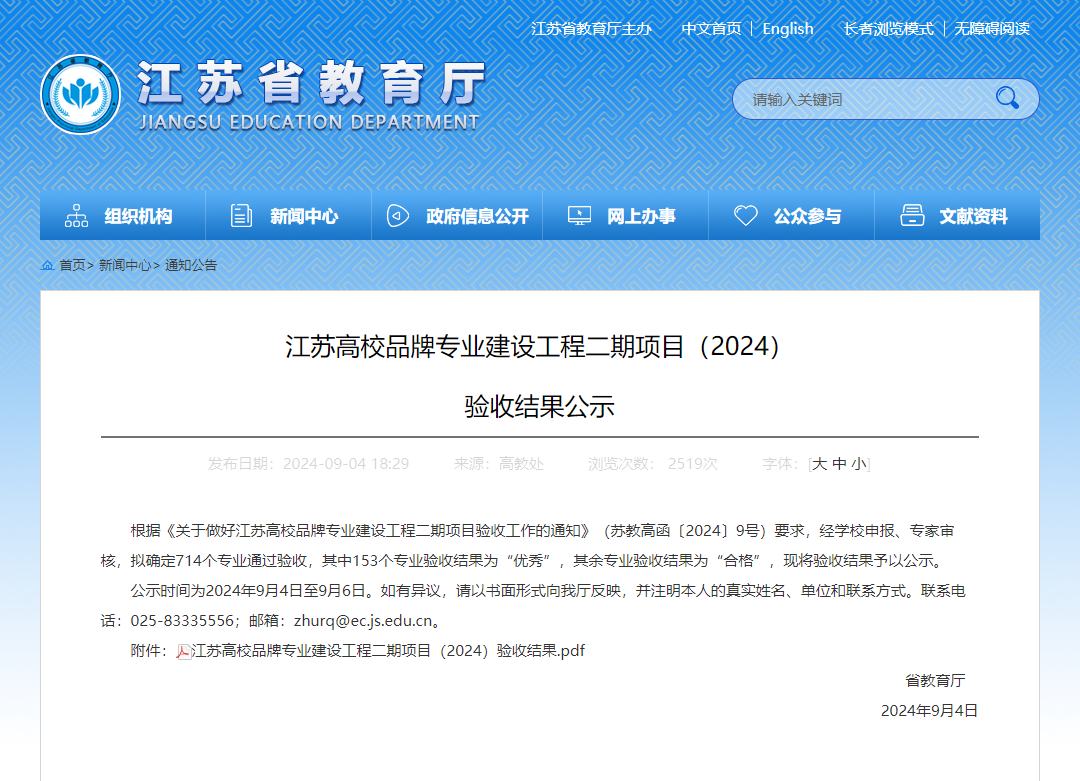
Task: Click the magnifier search icon
Action: (x=1007, y=98)
